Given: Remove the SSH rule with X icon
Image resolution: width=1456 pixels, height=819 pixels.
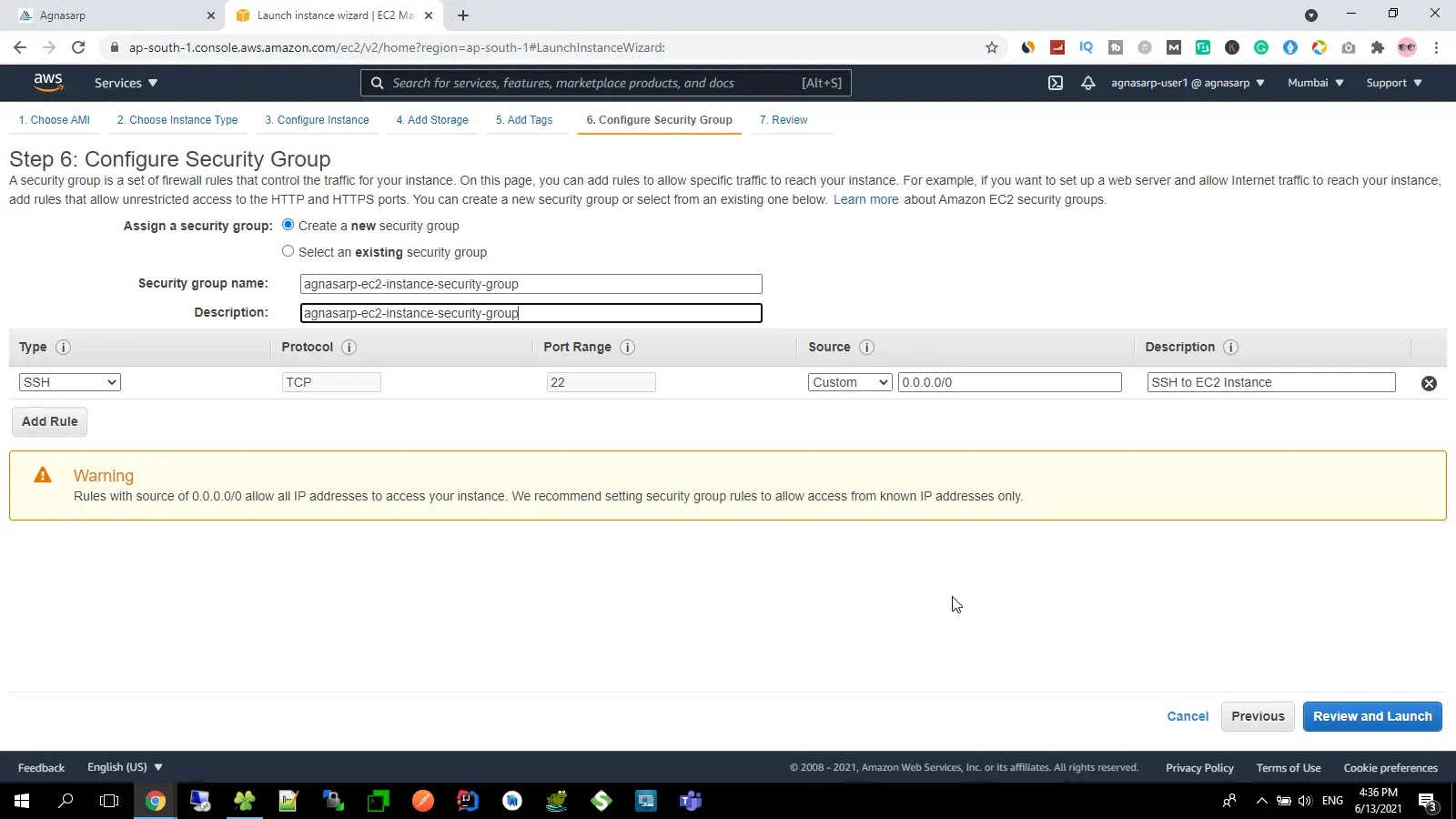Looking at the screenshot, I should click(1429, 383).
